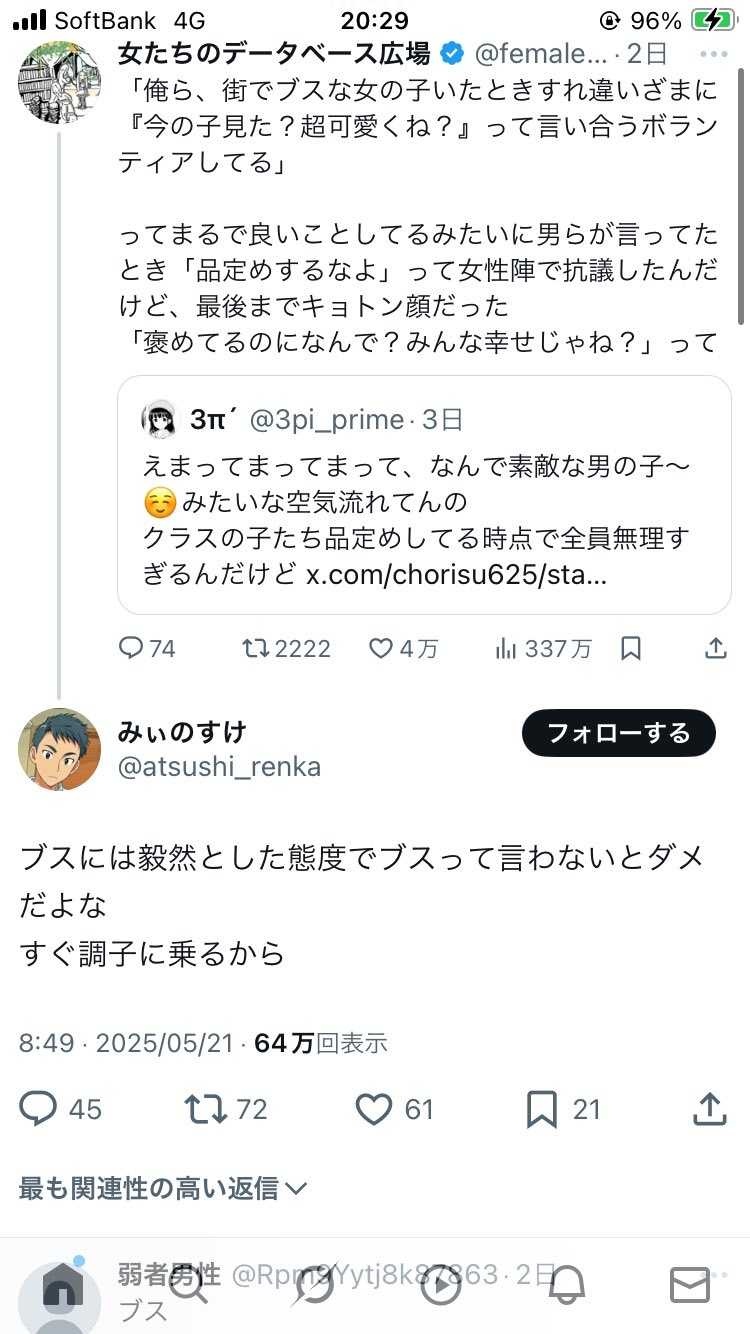Image resolution: width=750 pixels, height=1334 pixels.
Task: Bookmark the parent tweet
Action: [x=631, y=648]
